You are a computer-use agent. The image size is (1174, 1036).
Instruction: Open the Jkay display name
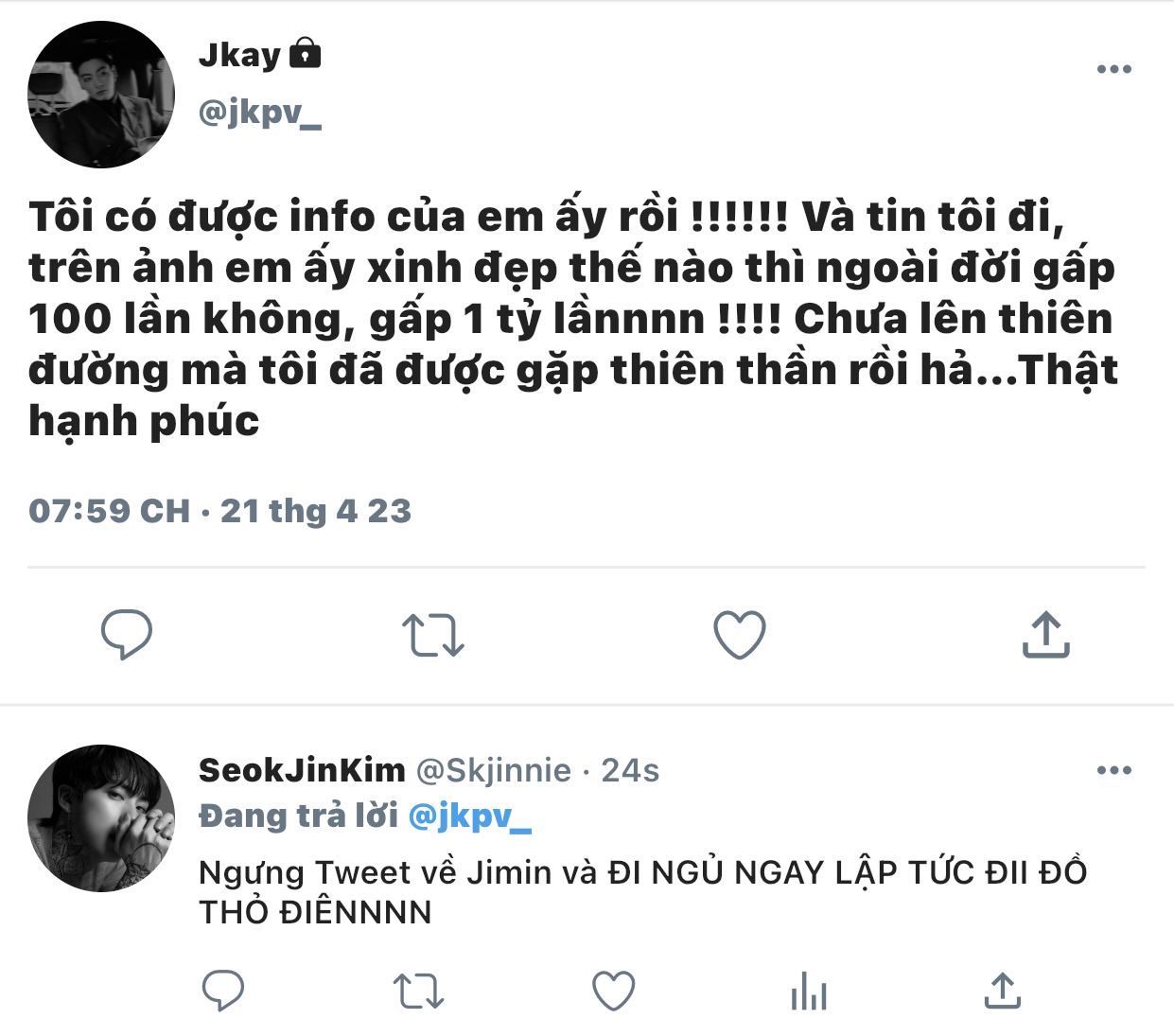239,55
